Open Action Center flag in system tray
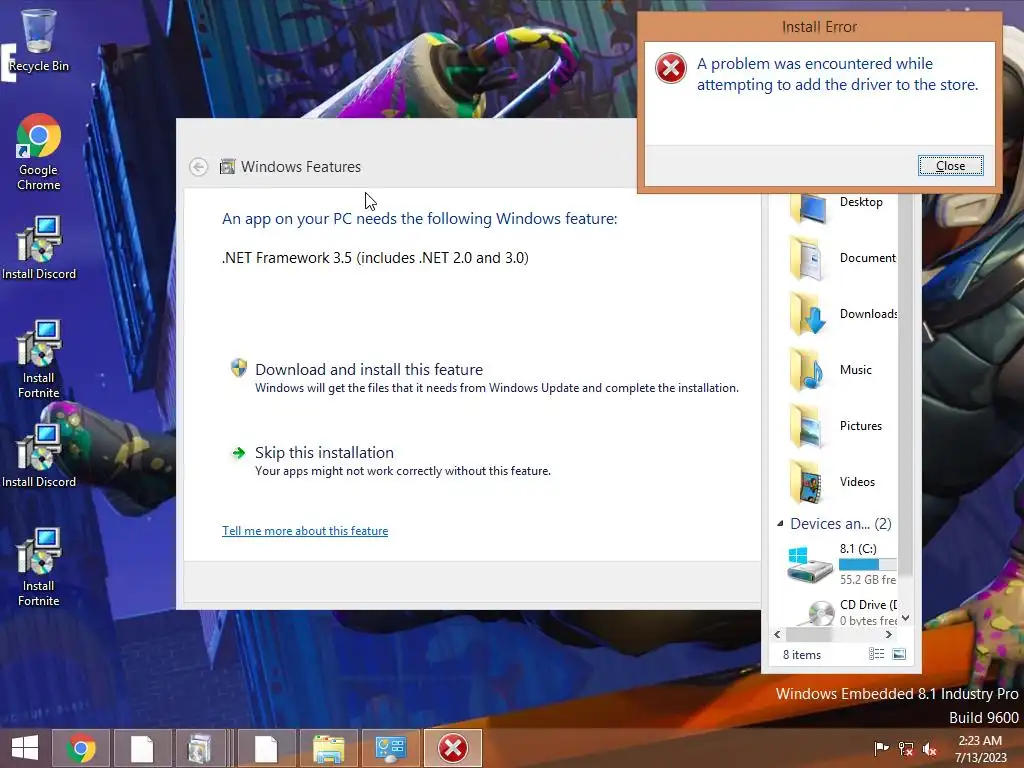This screenshot has width=1024, height=768. pos(881,748)
